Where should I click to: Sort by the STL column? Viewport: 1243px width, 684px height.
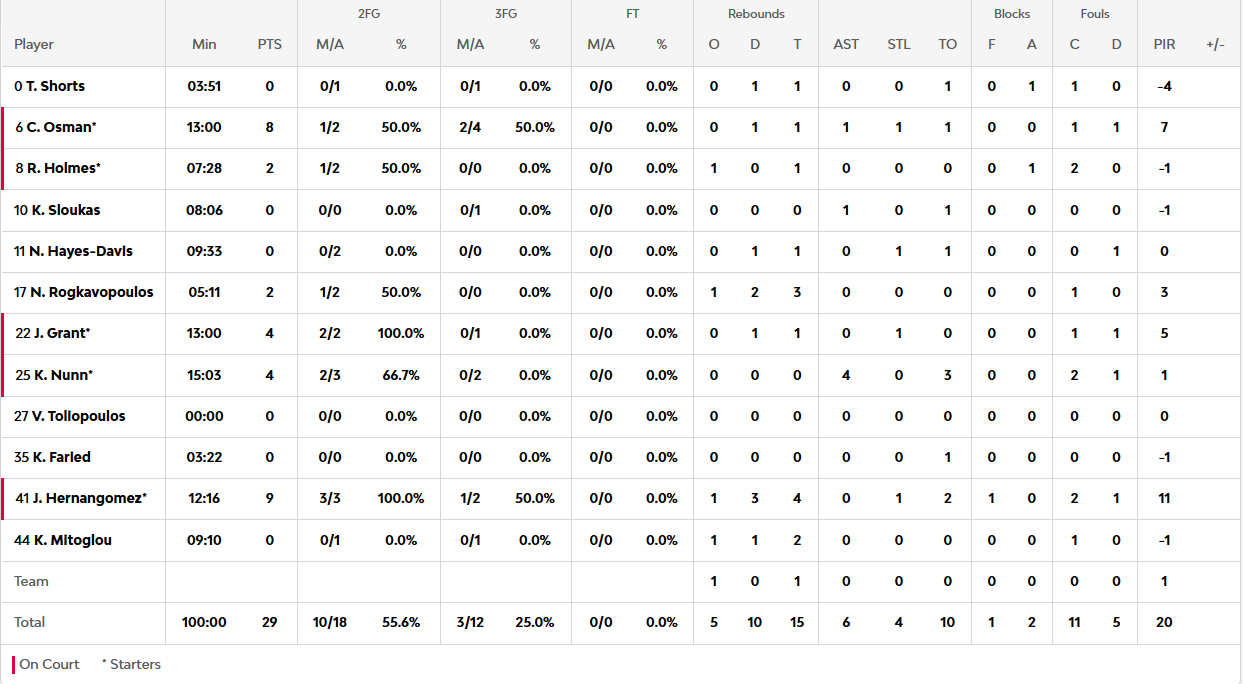pyautogui.click(x=898, y=44)
